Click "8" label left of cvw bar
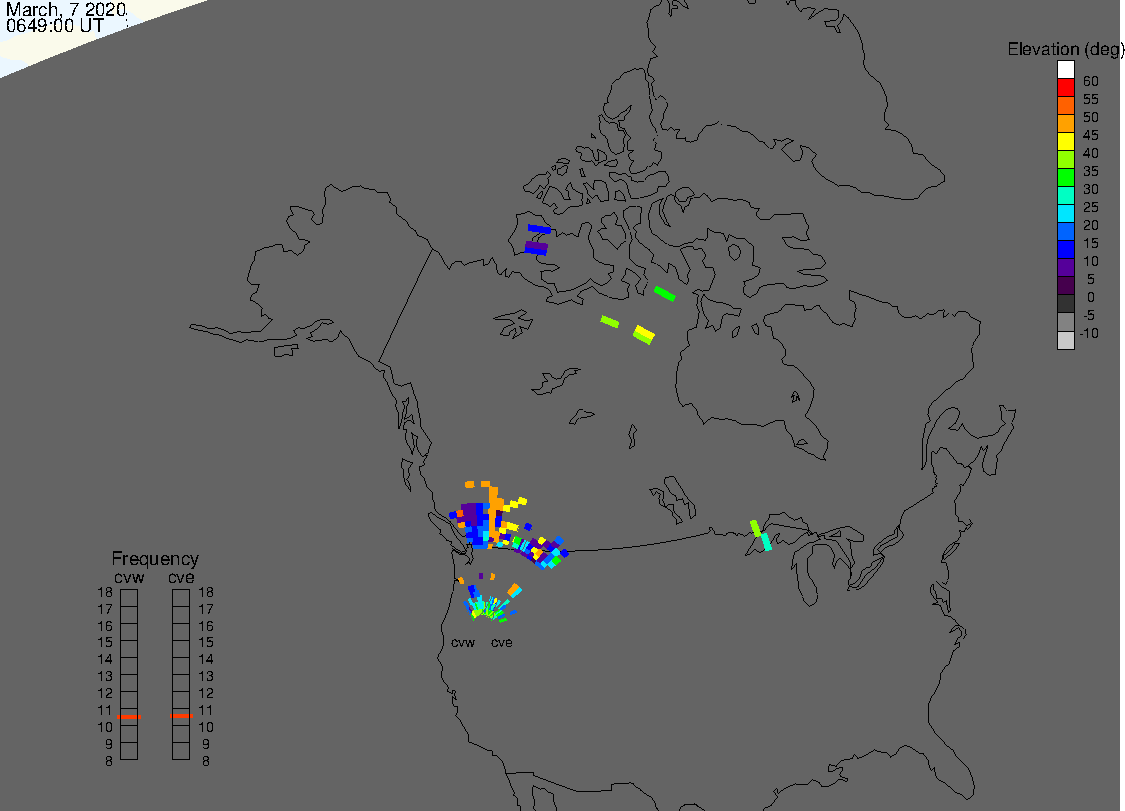Image resolution: width=1125 pixels, height=811 pixels. [x=109, y=761]
